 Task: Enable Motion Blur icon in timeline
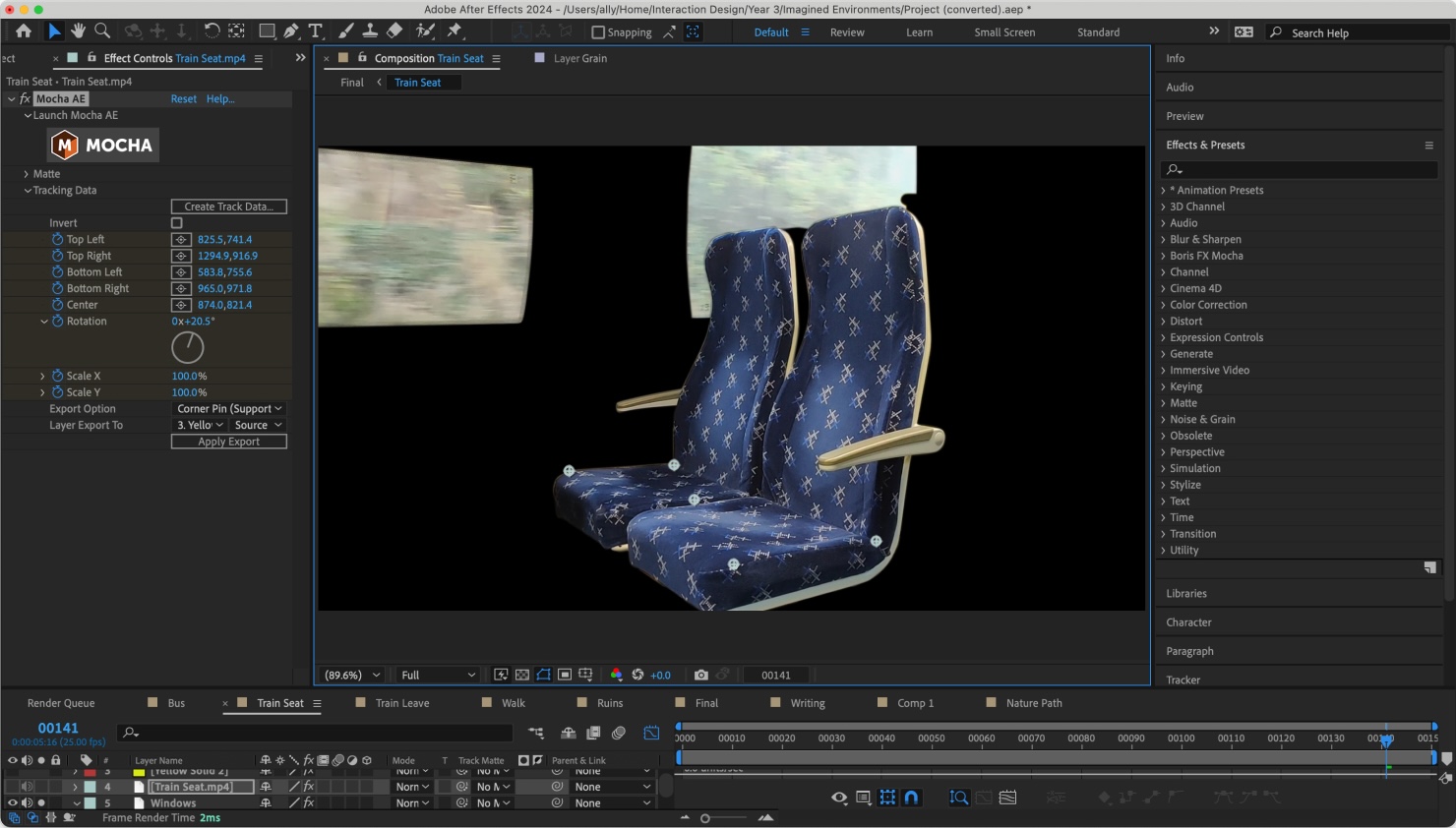[x=618, y=733]
